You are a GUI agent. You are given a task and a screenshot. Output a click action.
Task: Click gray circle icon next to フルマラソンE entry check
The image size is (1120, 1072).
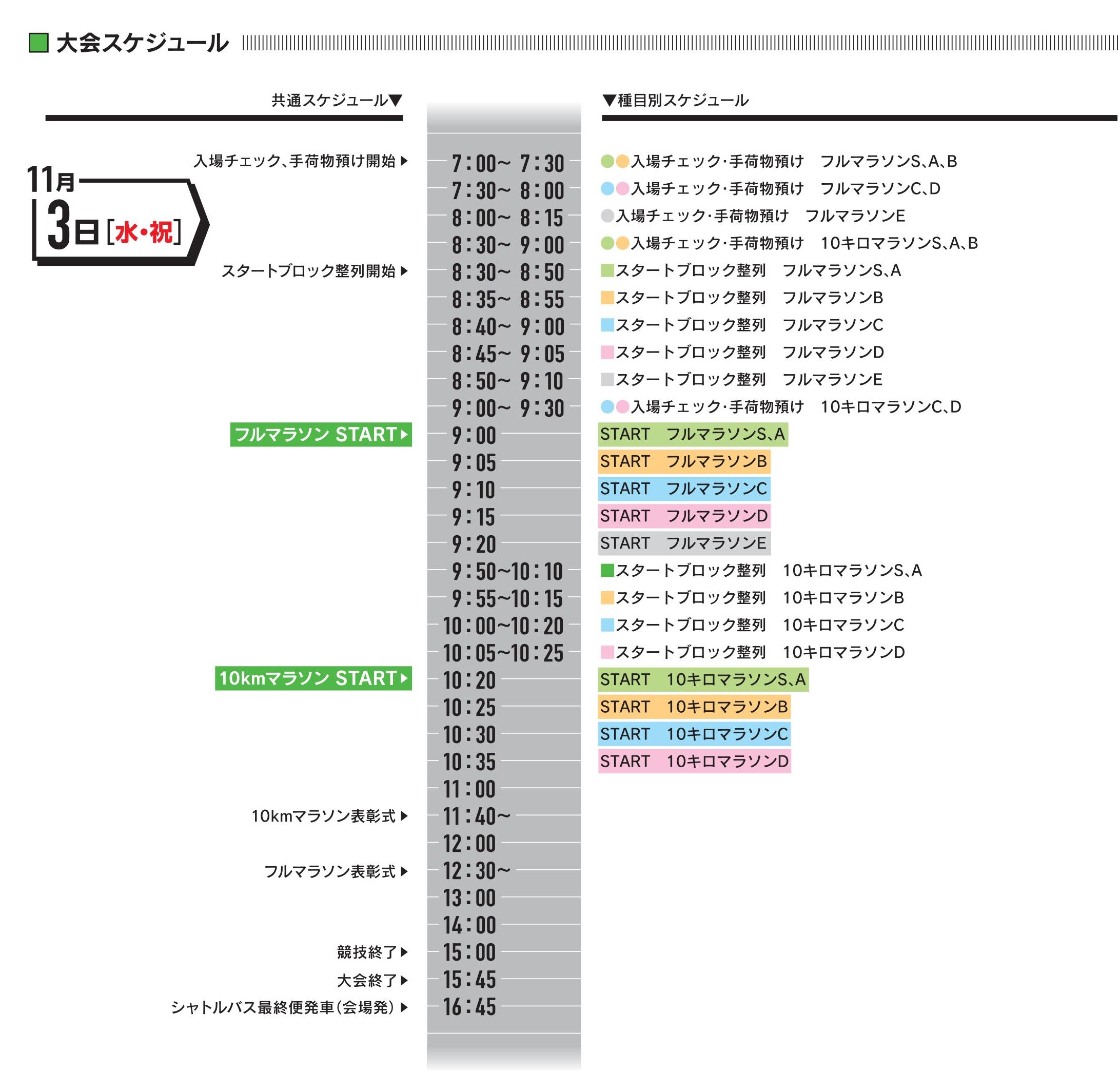click(607, 216)
